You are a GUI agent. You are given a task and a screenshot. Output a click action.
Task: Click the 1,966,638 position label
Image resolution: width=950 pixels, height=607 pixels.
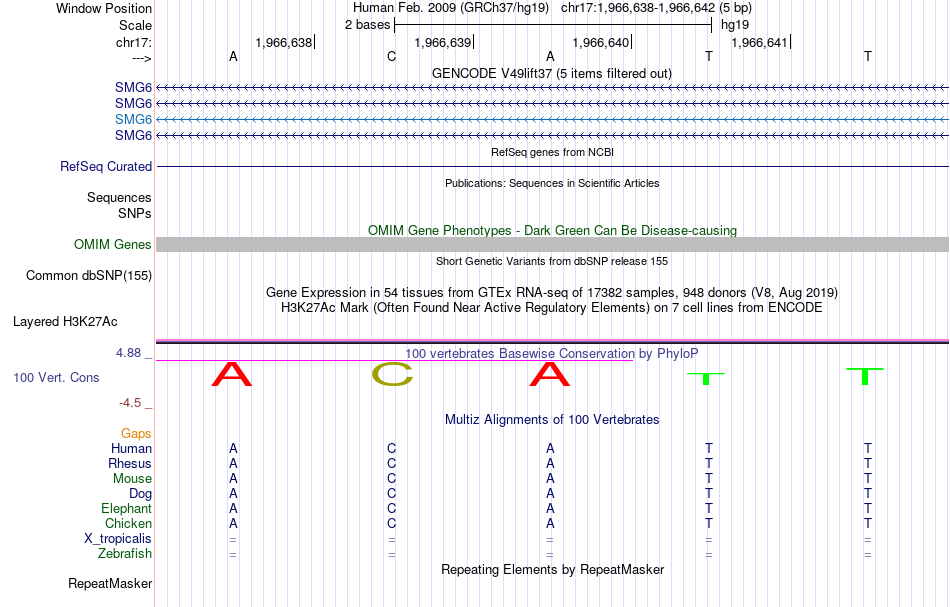click(x=284, y=42)
